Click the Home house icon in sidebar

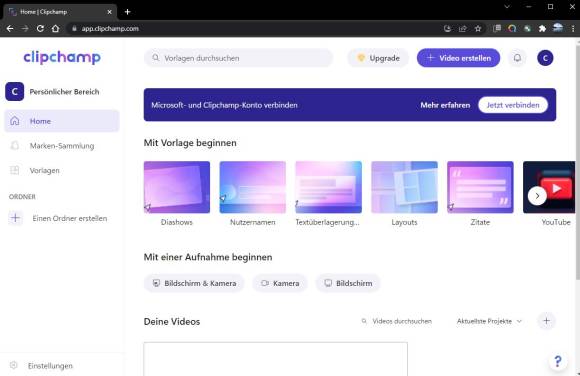[x=15, y=121]
